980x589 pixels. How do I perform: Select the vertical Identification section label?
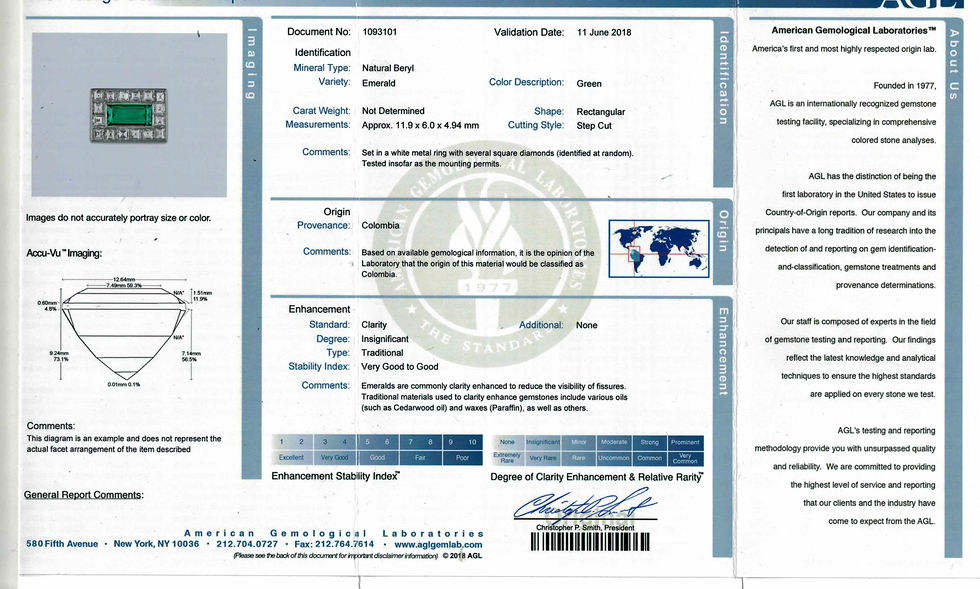[724, 78]
